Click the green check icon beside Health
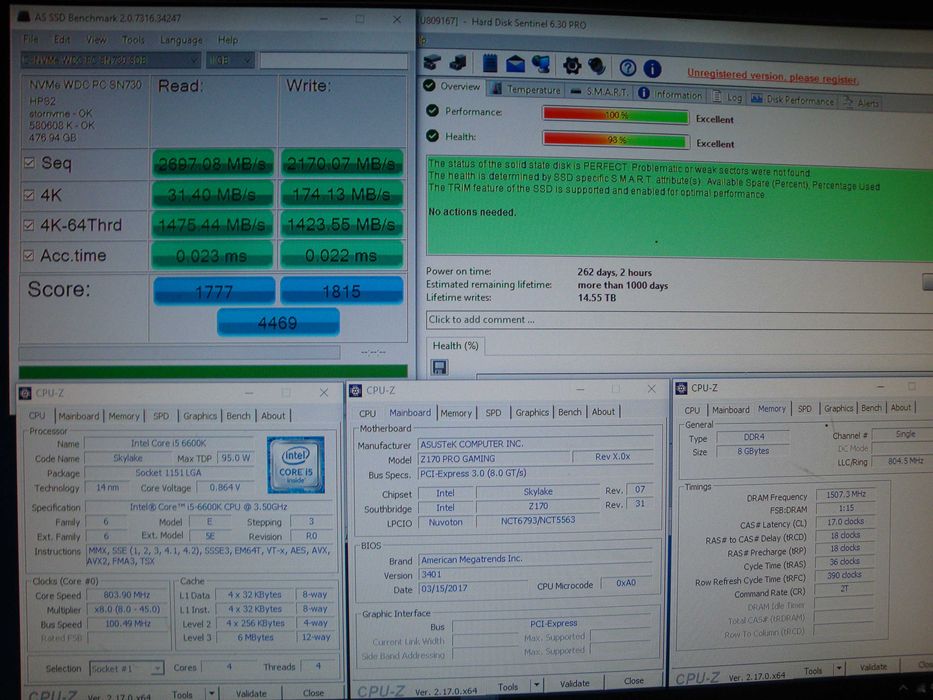Screen dimensions: 933x700 click(x=433, y=136)
